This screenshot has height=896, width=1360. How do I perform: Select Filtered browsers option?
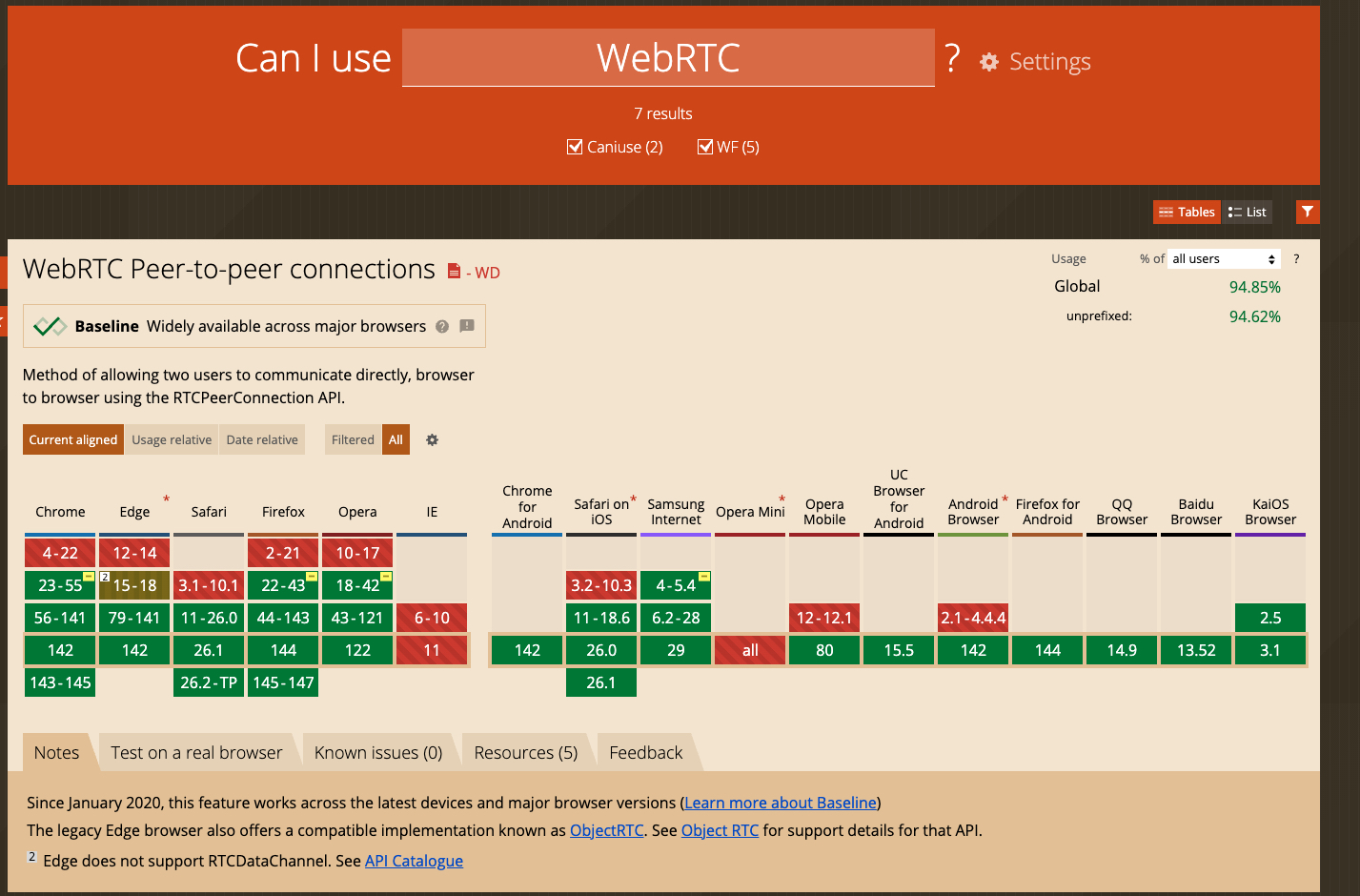[353, 439]
